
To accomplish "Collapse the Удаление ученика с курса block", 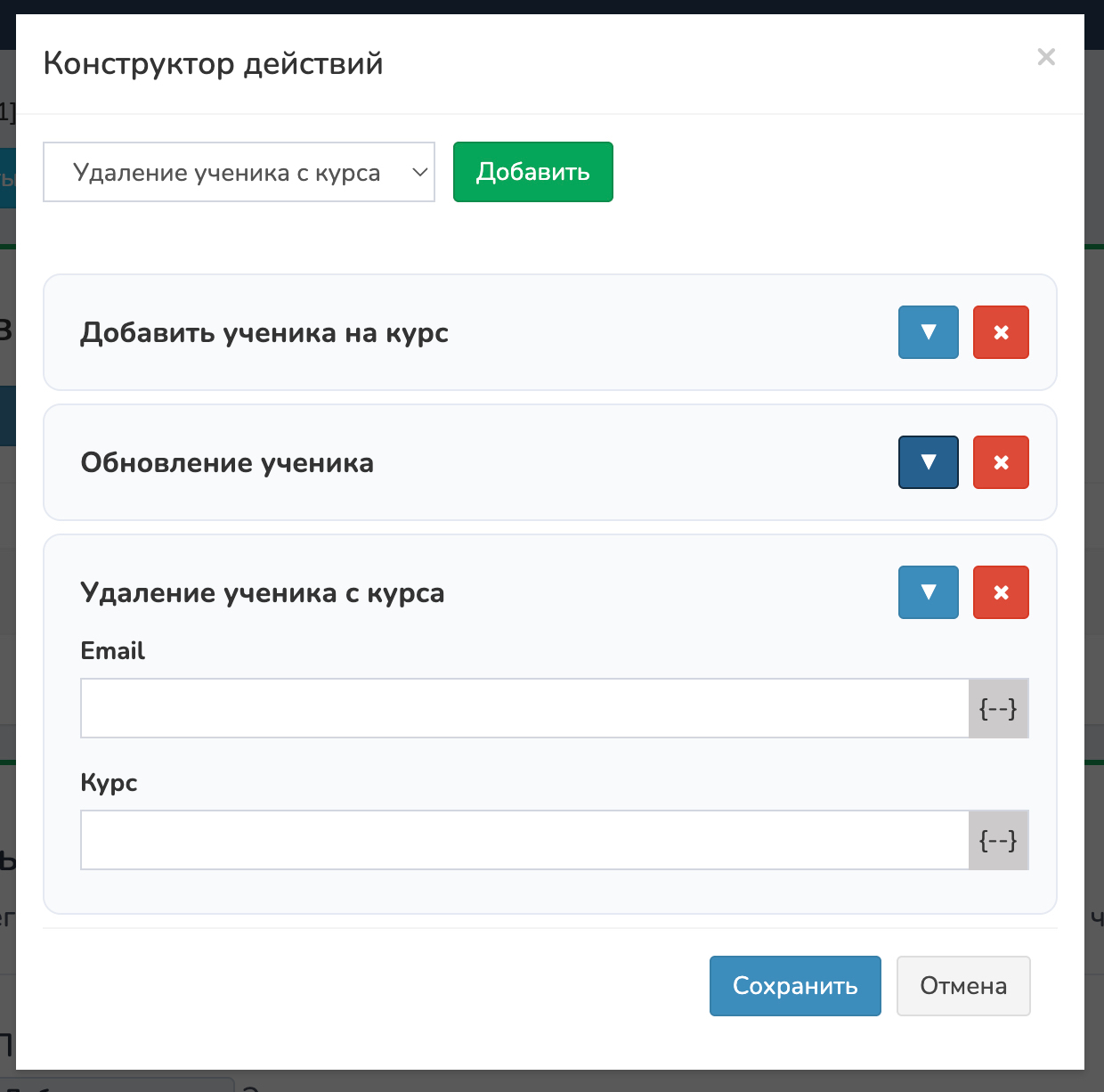I will coord(928,592).
